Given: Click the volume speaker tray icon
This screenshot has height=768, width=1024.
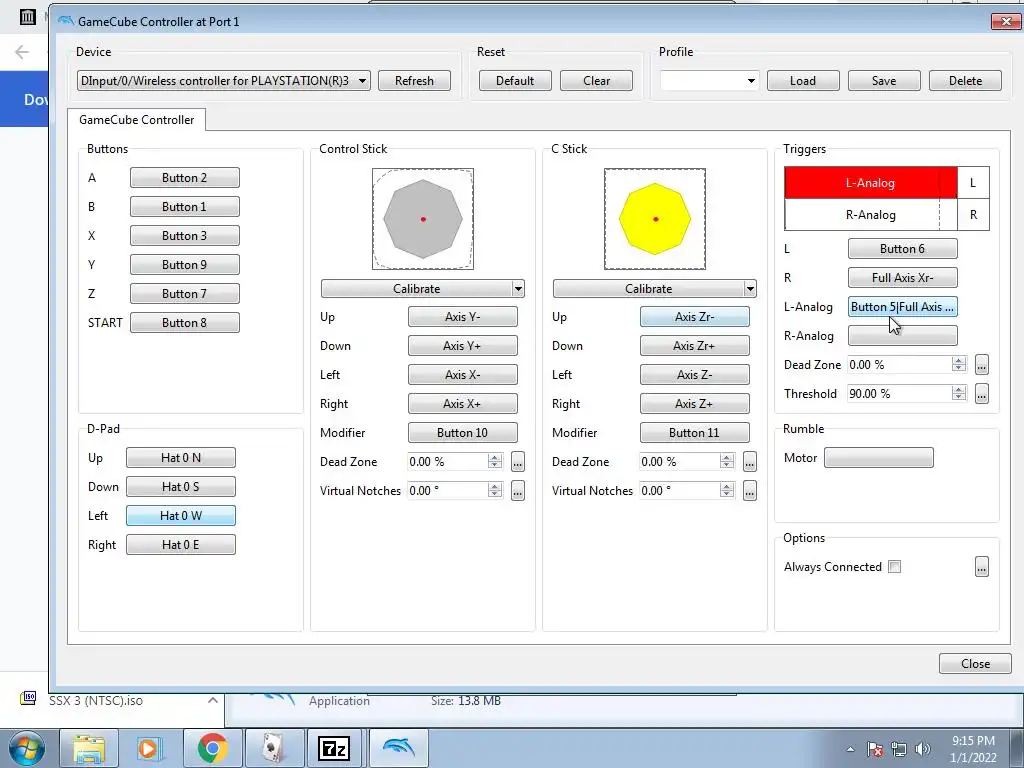Looking at the screenshot, I should point(923,749).
